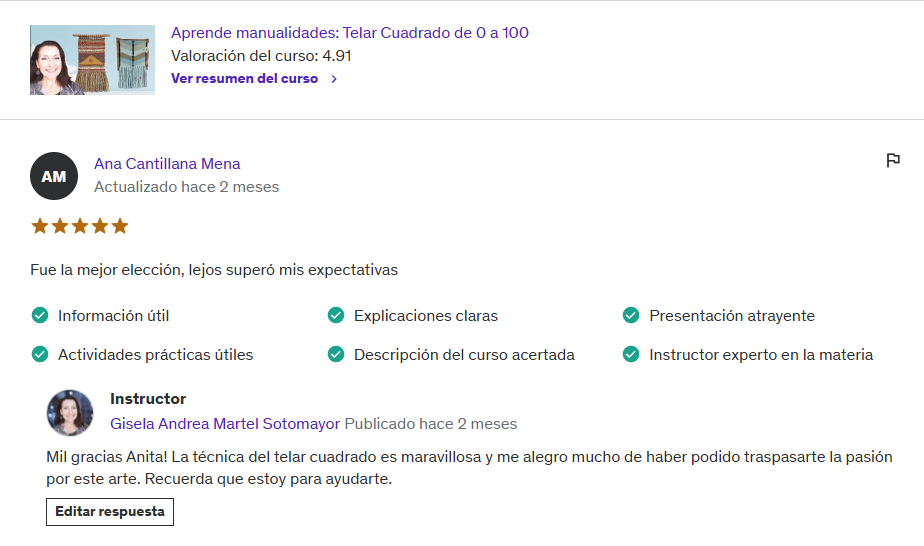Open Ver resumen del curso link
924x546 pixels.
click(x=244, y=79)
